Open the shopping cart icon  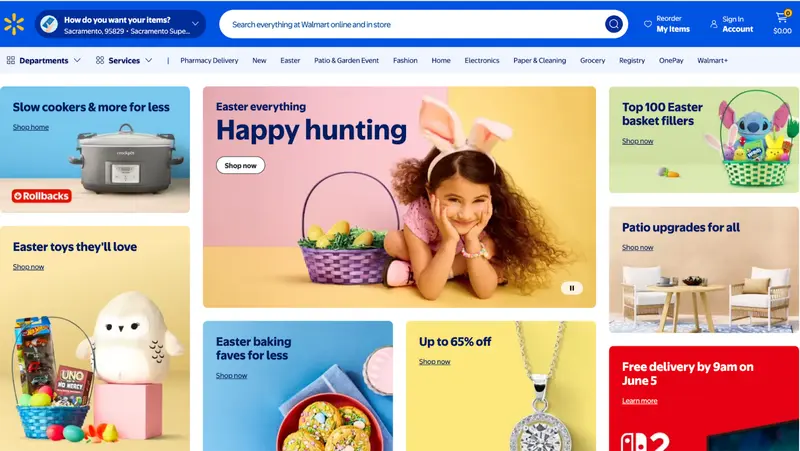782,18
